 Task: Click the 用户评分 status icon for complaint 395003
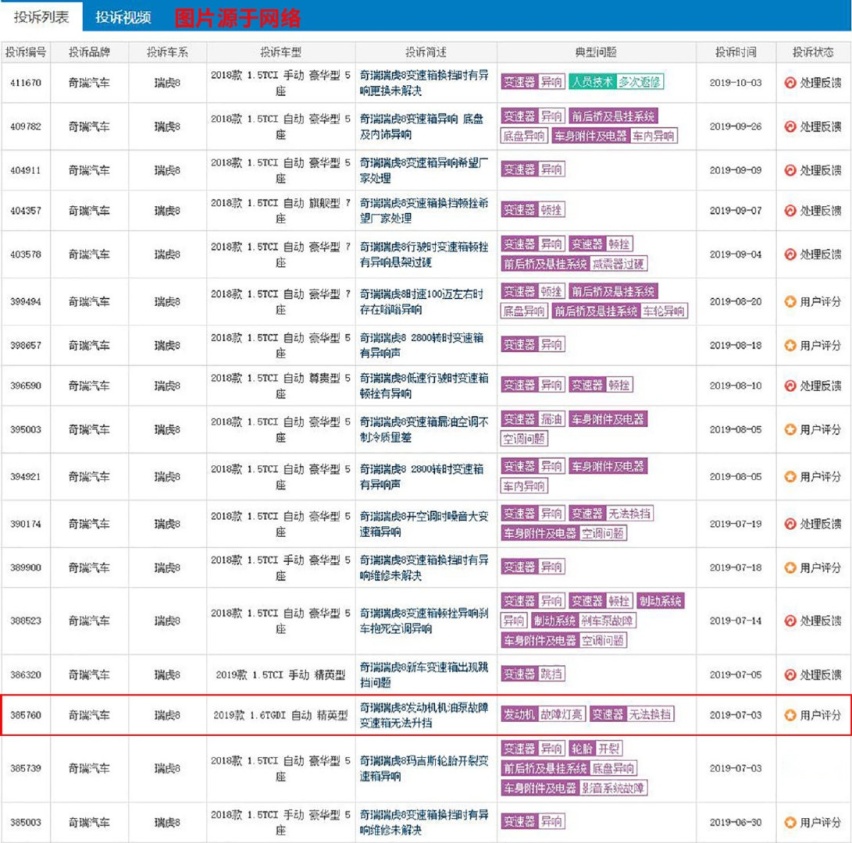[x=790, y=429]
